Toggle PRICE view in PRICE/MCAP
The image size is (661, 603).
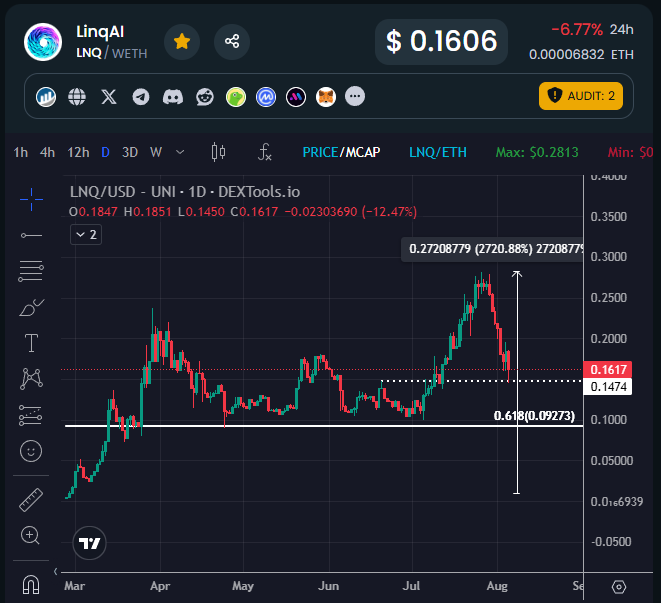pyautogui.click(x=320, y=152)
